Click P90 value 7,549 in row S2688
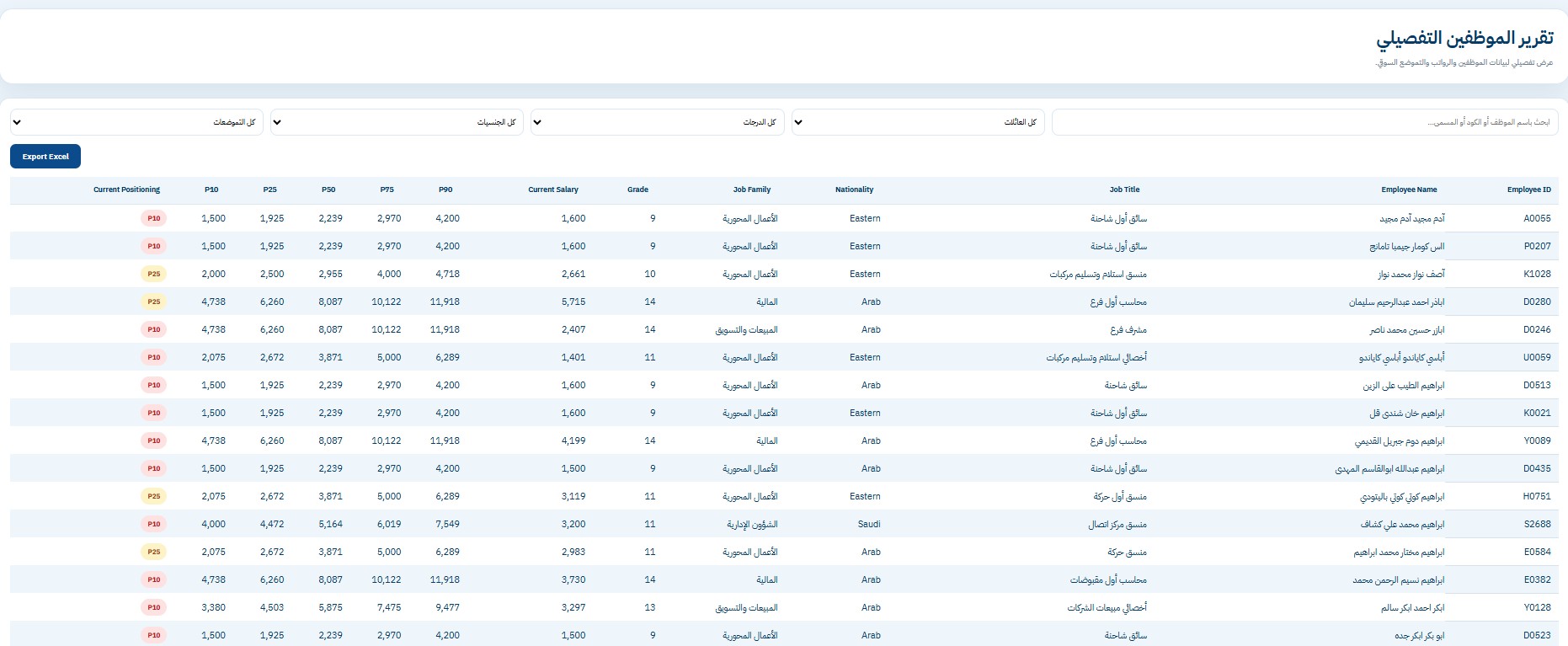The width and height of the screenshot is (1568, 646). (447, 524)
